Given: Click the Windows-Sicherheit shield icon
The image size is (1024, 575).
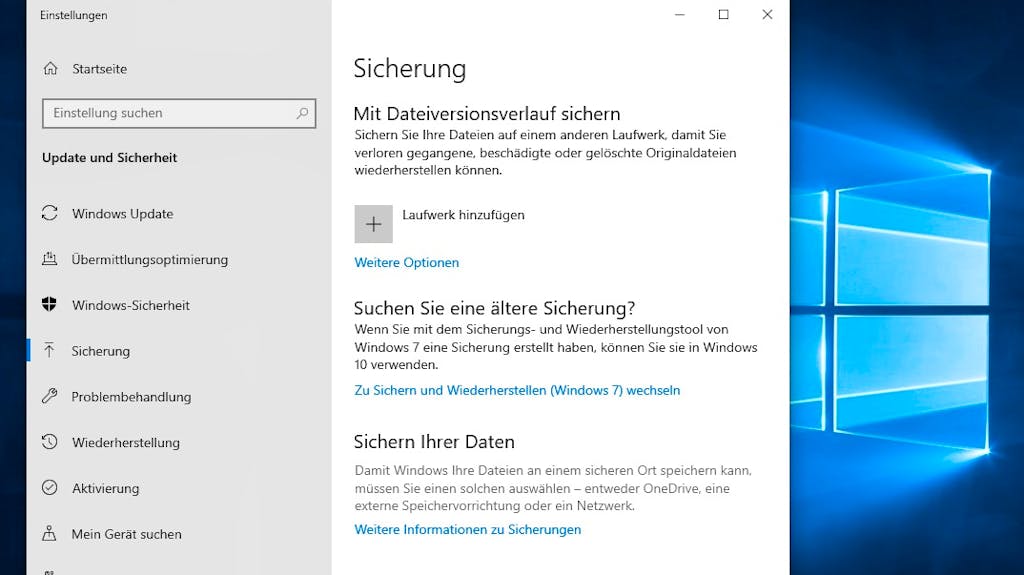Looking at the screenshot, I should 49,304.
